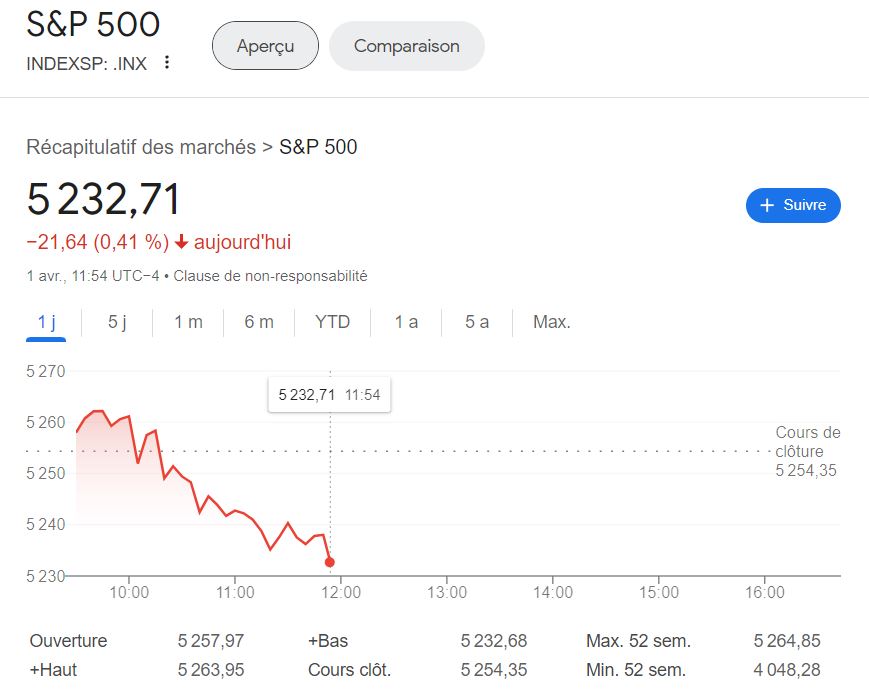Select the 1 j time range
Image resolution: width=869 pixels, height=700 pixels.
point(46,322)
